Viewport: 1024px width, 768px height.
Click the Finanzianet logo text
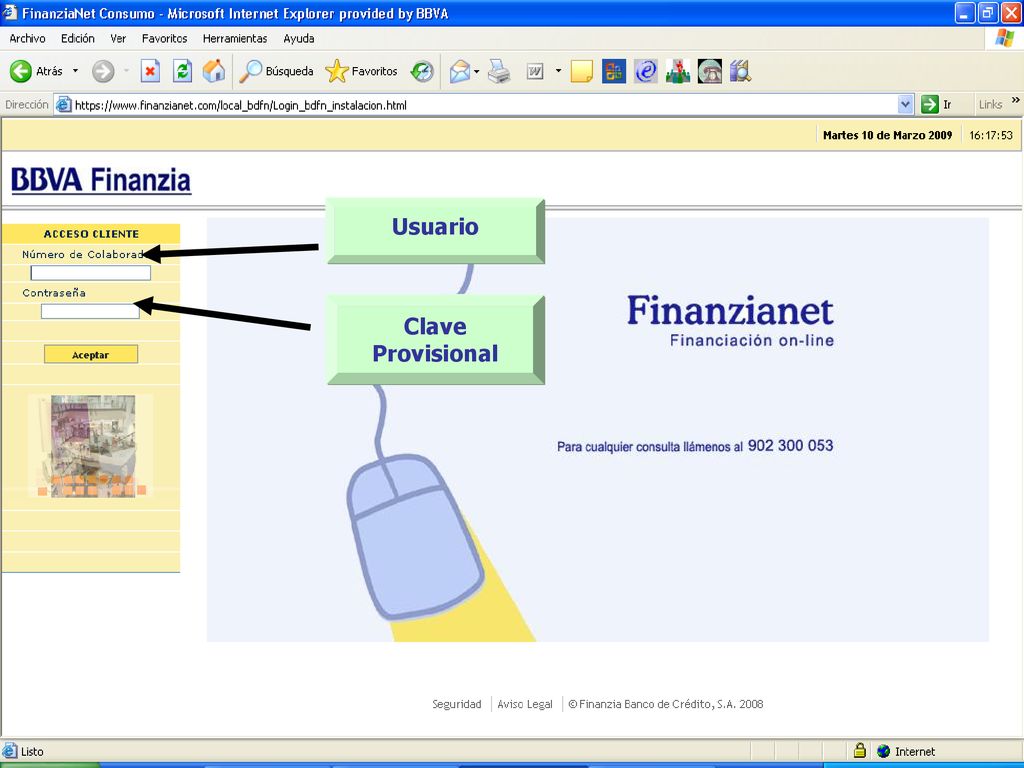click(x=730, y=311)
